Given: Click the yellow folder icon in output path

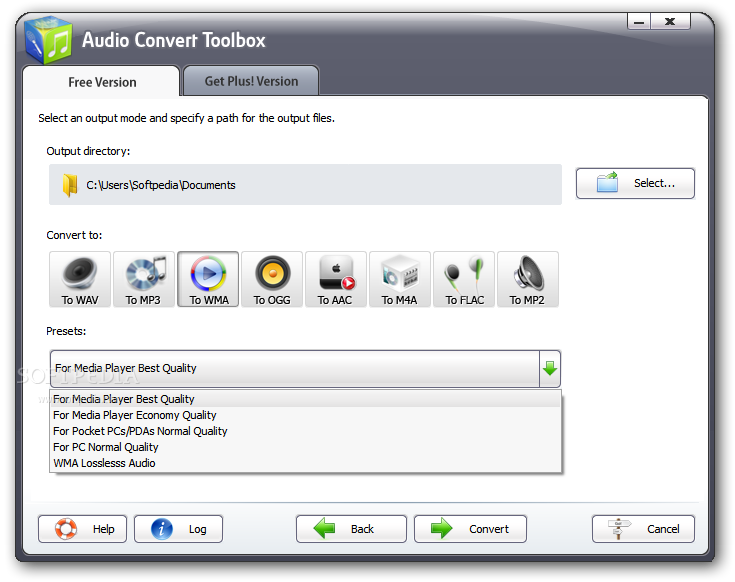Looking at the screenshot, I should click(70, 185).
